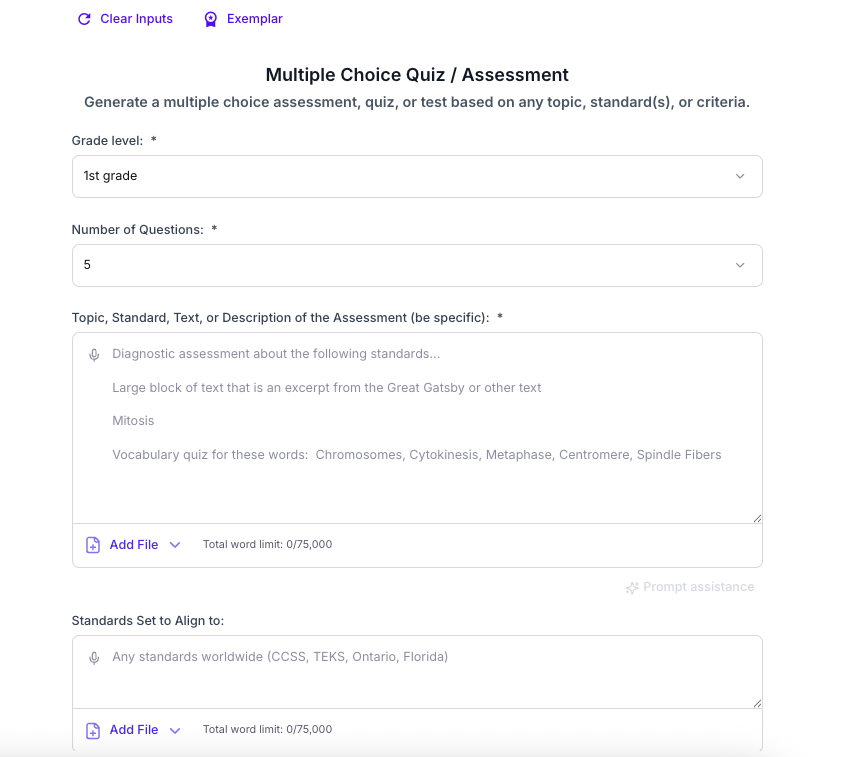This screenshot has width=846, height=757.
Task: Click the Prompt assistance sparkle icon
Action: (632, 588)
